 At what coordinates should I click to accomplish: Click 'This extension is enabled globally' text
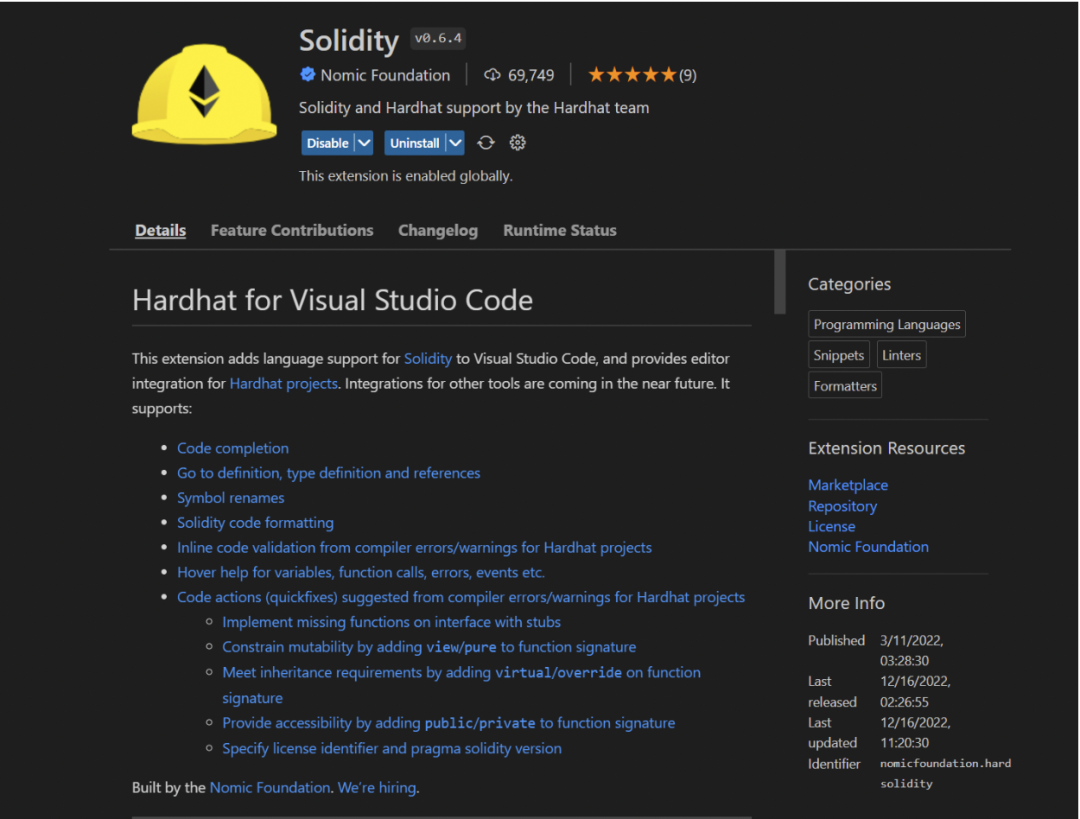(406, 176)
